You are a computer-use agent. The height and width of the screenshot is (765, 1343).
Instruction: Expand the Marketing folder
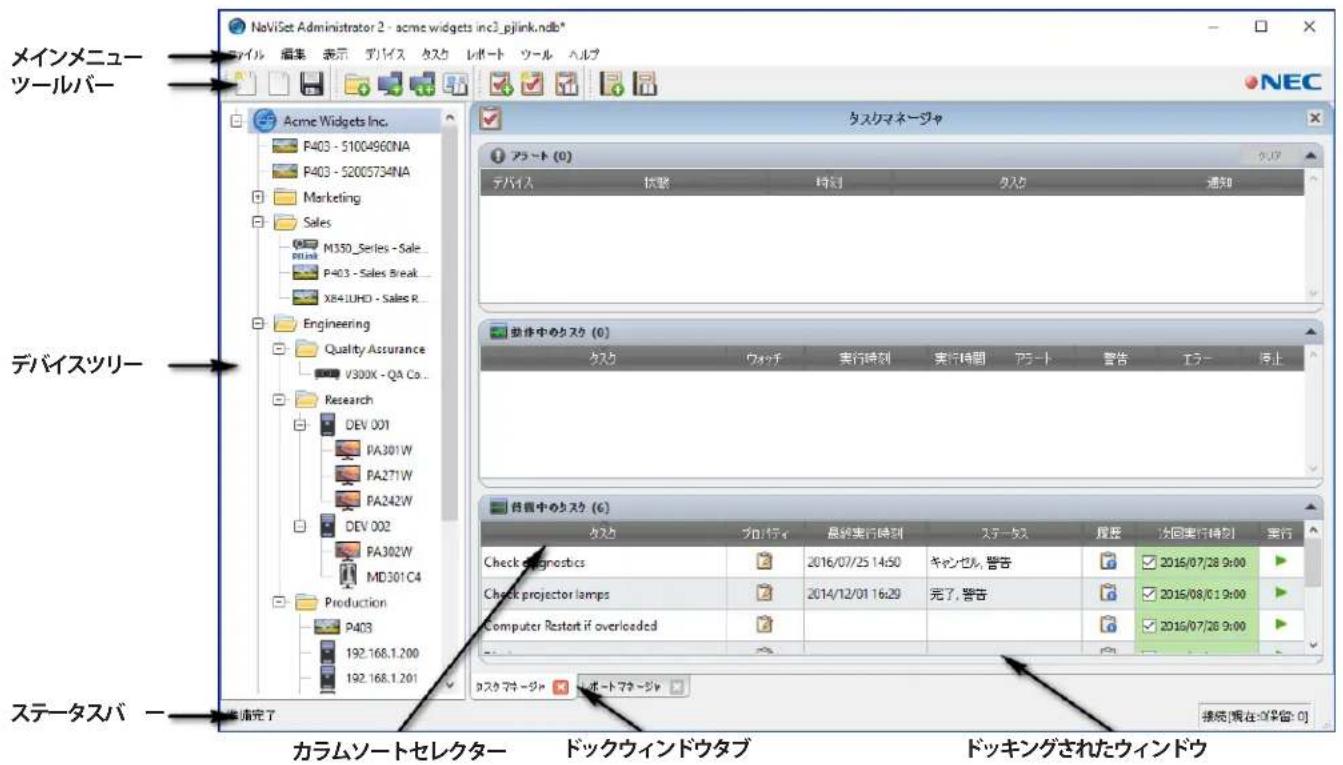click(257, 197)
